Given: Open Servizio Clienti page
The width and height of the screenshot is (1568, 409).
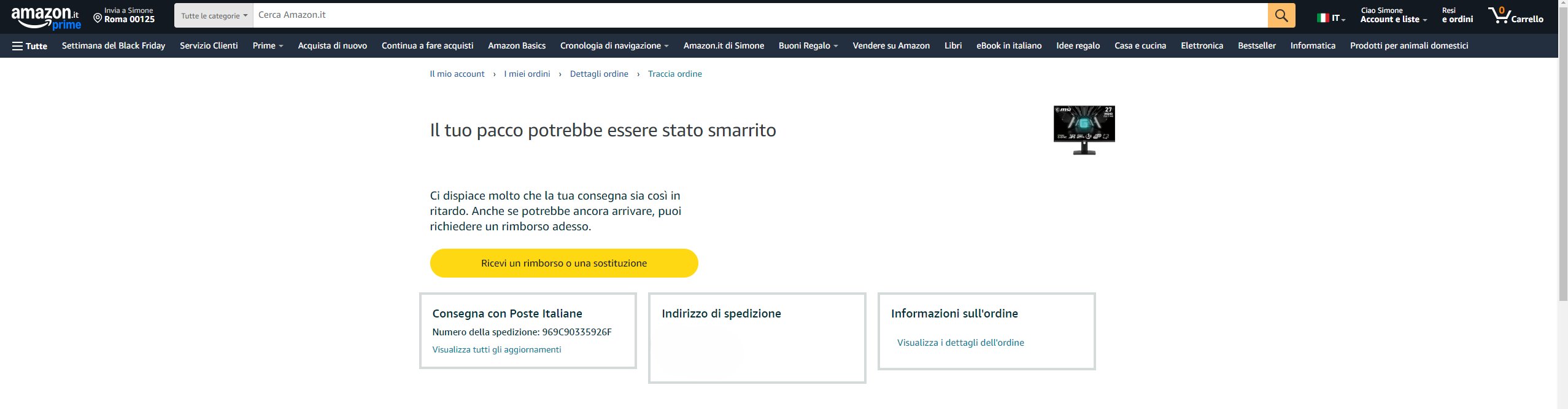Looking at the screenshot, I should click(209, 45).
